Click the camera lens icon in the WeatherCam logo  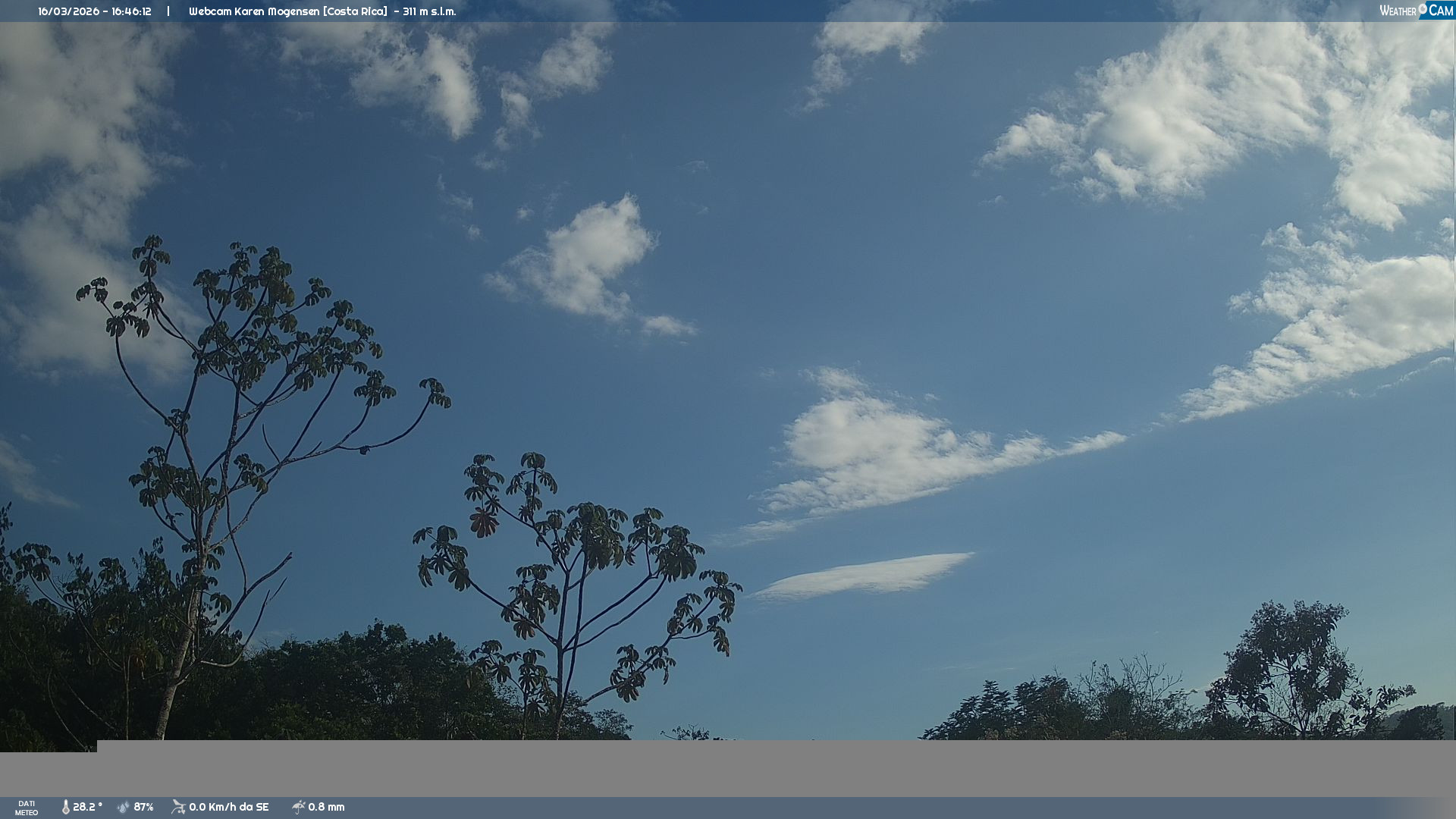[1423, 9]
